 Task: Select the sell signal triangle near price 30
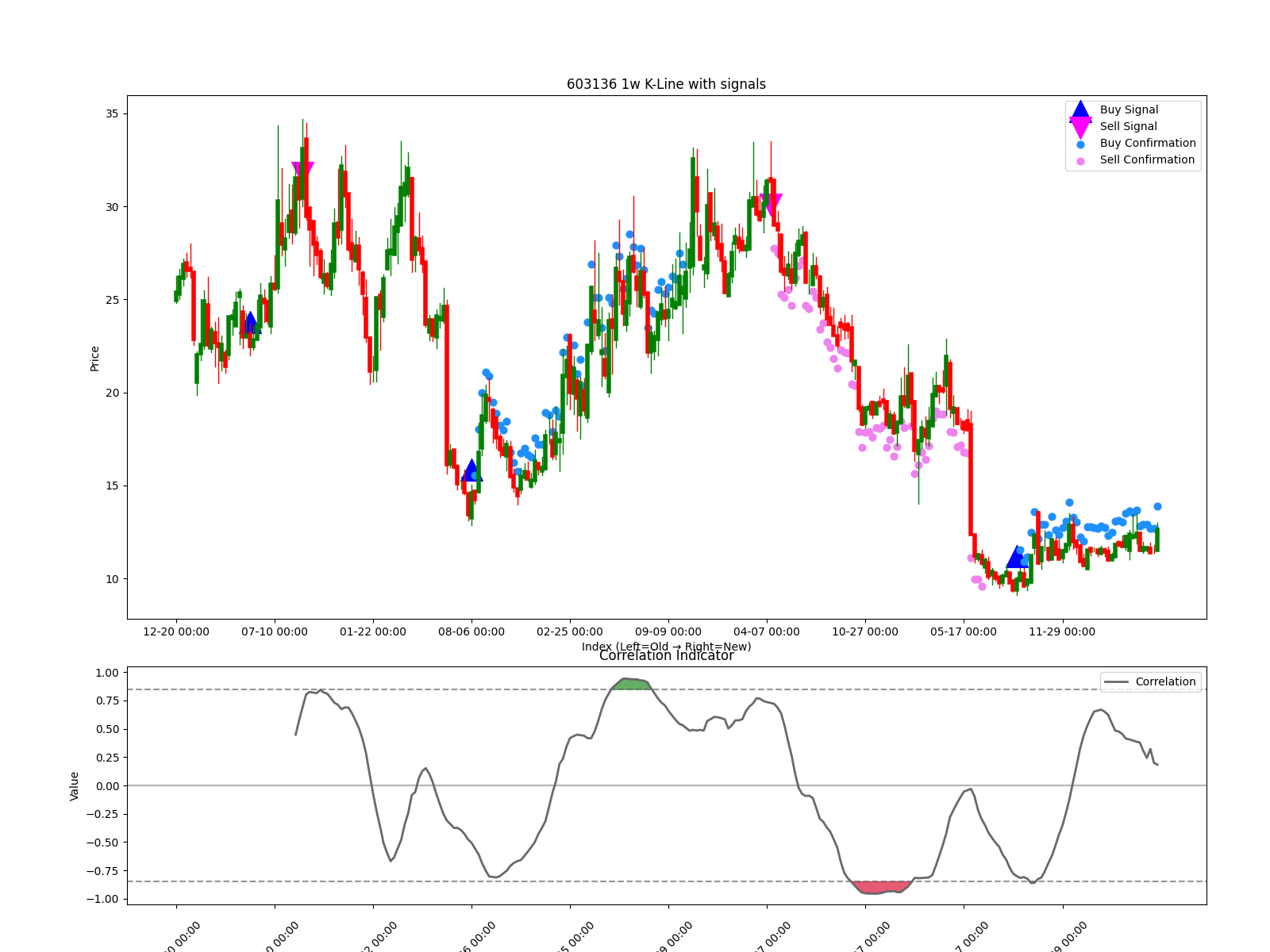pyautogui.click(x=770, y=205)
